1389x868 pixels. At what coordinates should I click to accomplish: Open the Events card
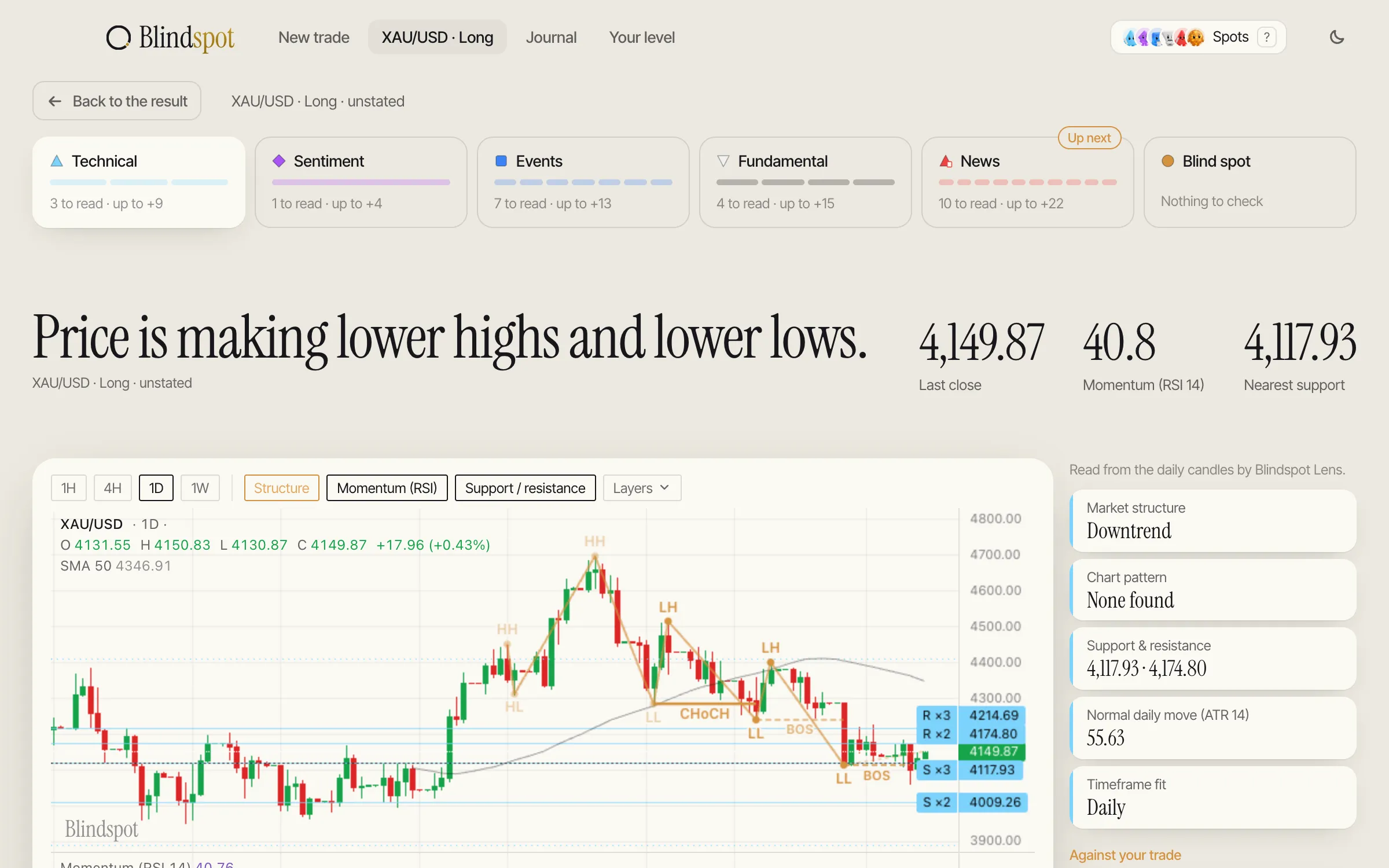point(583,182)
